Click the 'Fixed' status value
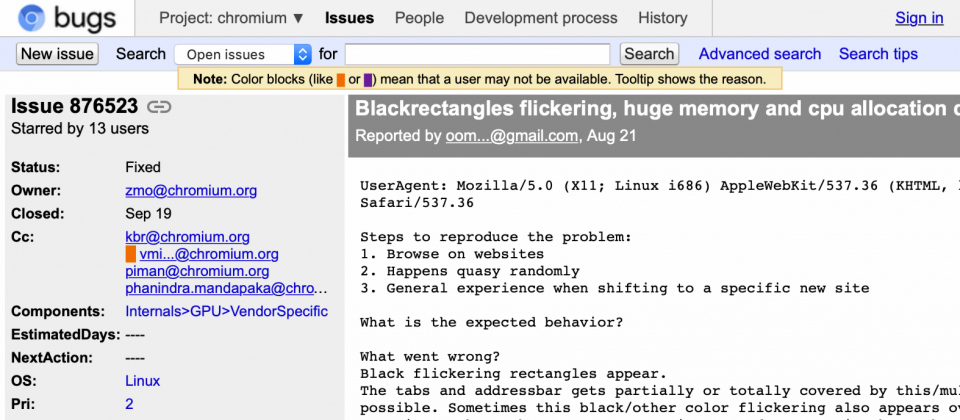The height and width of the screenshot is (420, 960). tap(143, 167)
